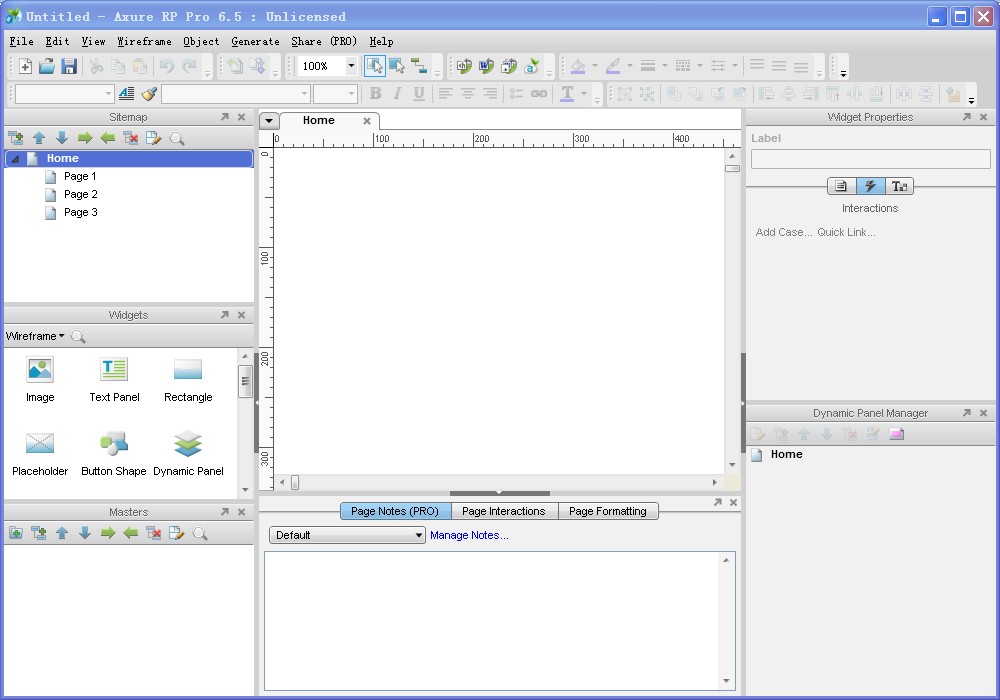The height and width of the screenshot is (700, 1000).
Task: Click the Save file toolbar icon
Action: pyautogui.click(x=69, y=66)
